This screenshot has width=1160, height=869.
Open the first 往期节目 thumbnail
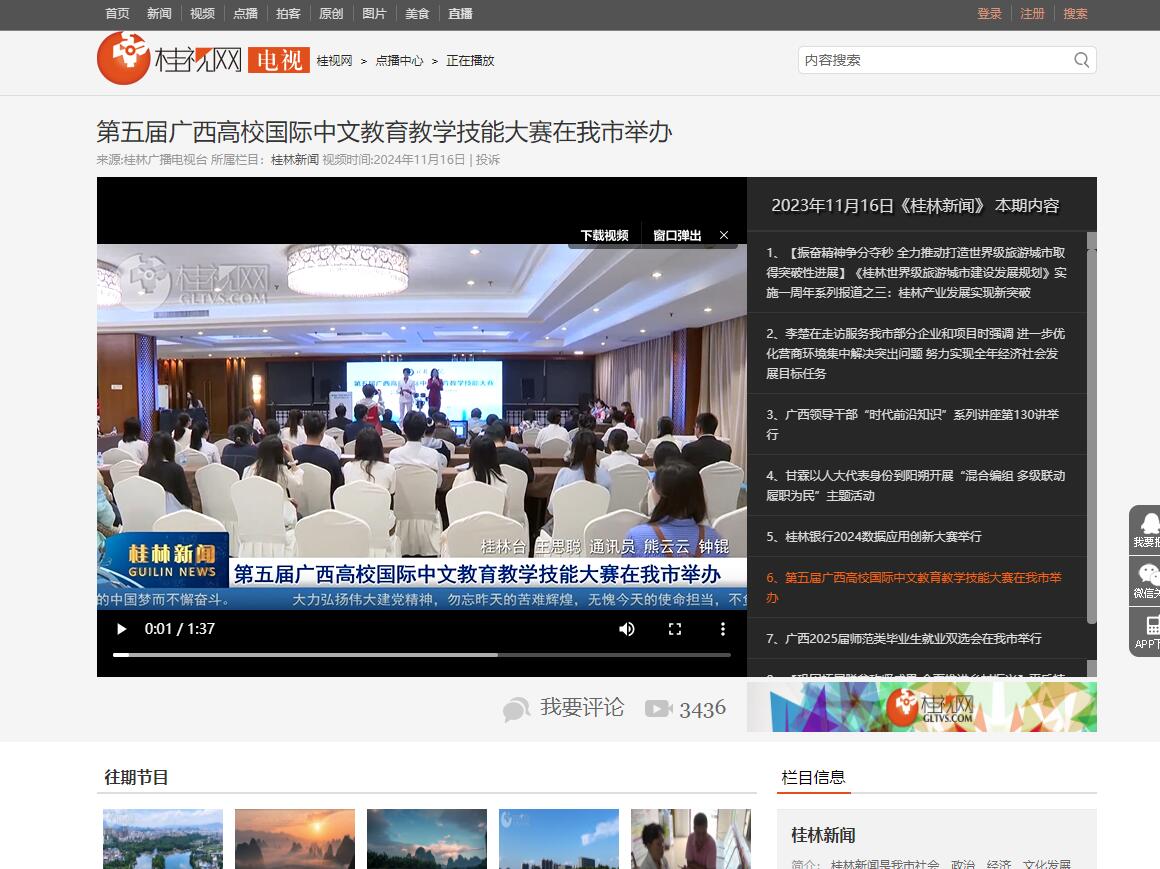pyautogui.click(x=163, y=838)
